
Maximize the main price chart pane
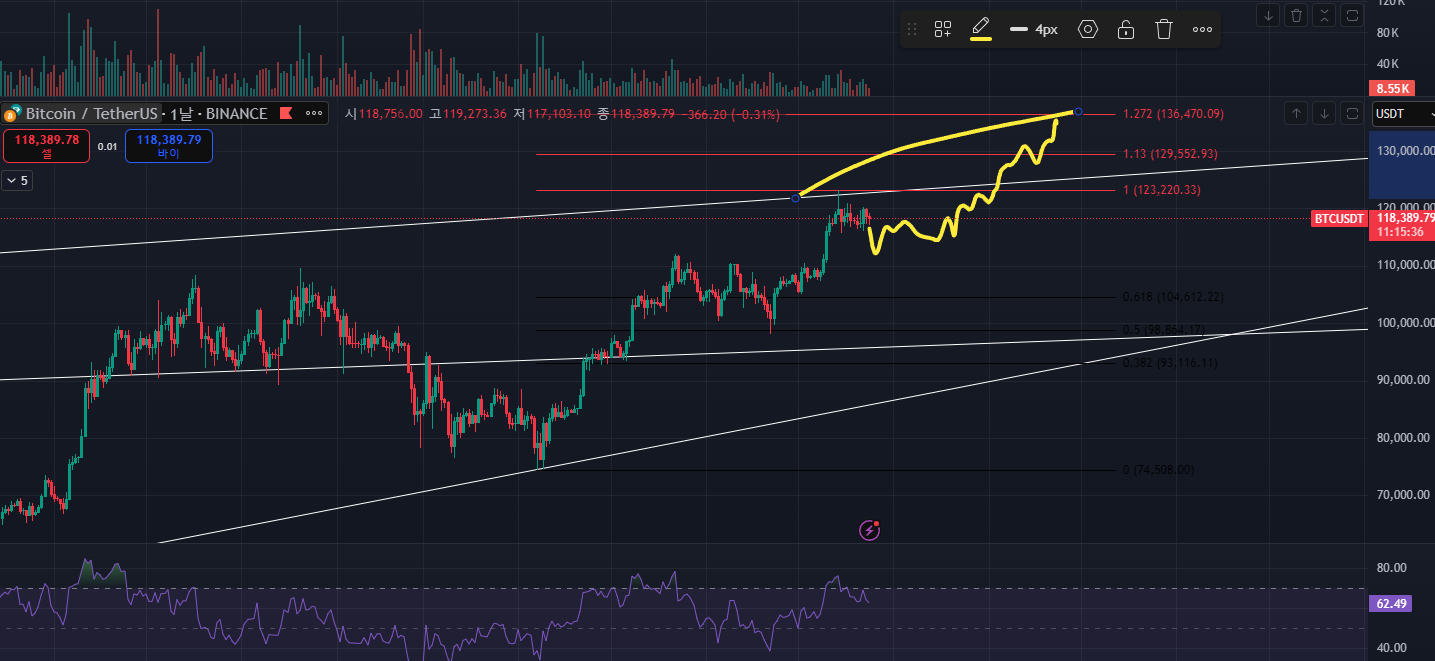1352,113
